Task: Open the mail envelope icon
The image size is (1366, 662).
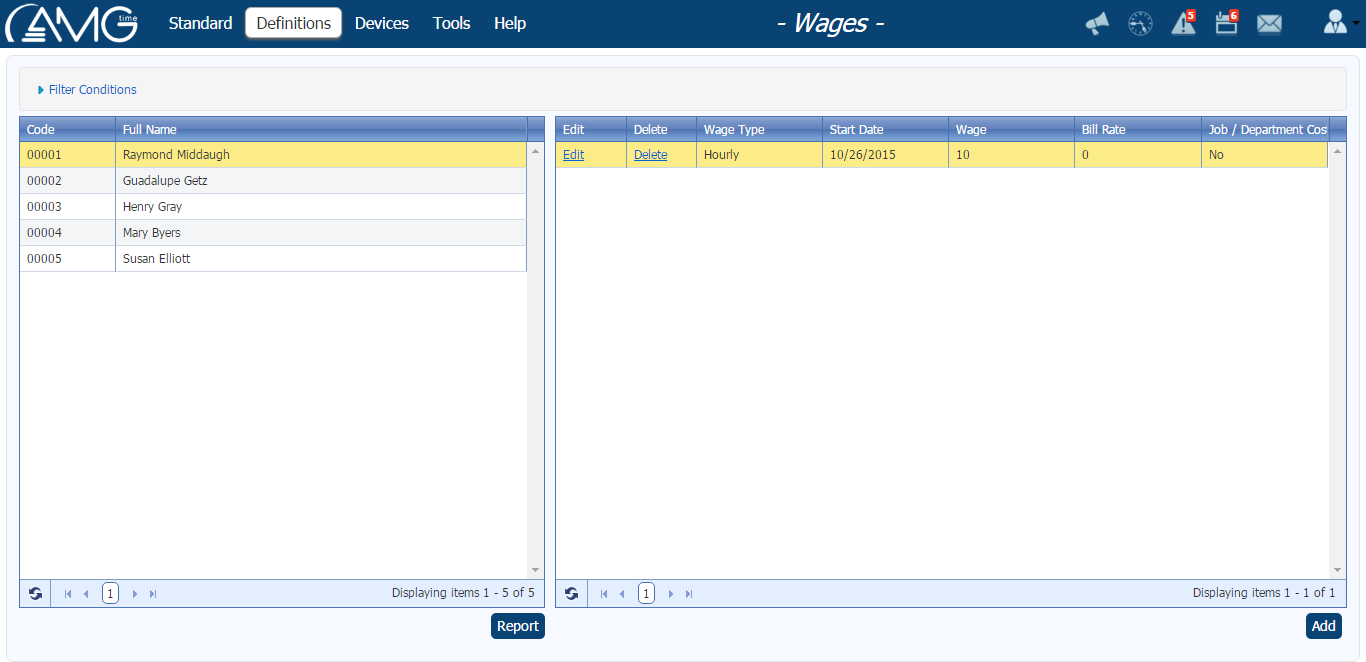Action: click(x=1269, y=23)
